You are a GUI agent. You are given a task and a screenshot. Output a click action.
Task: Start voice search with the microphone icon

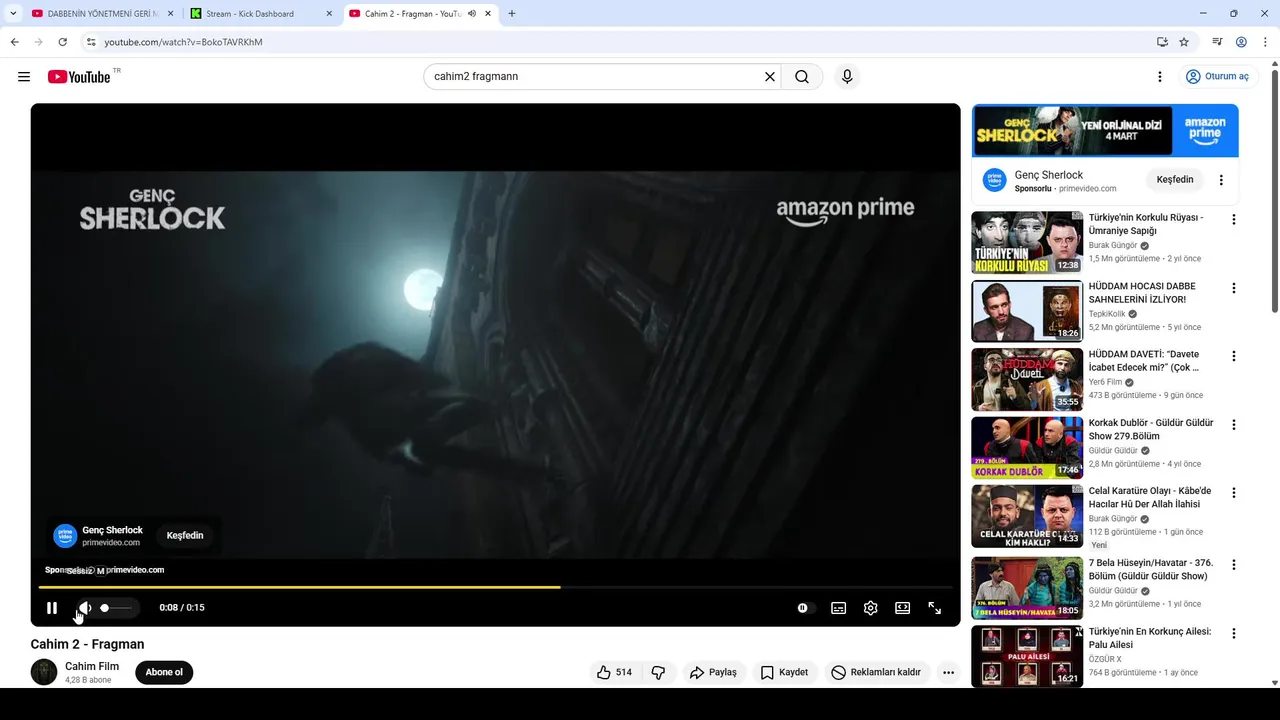[x=847, y=77]
